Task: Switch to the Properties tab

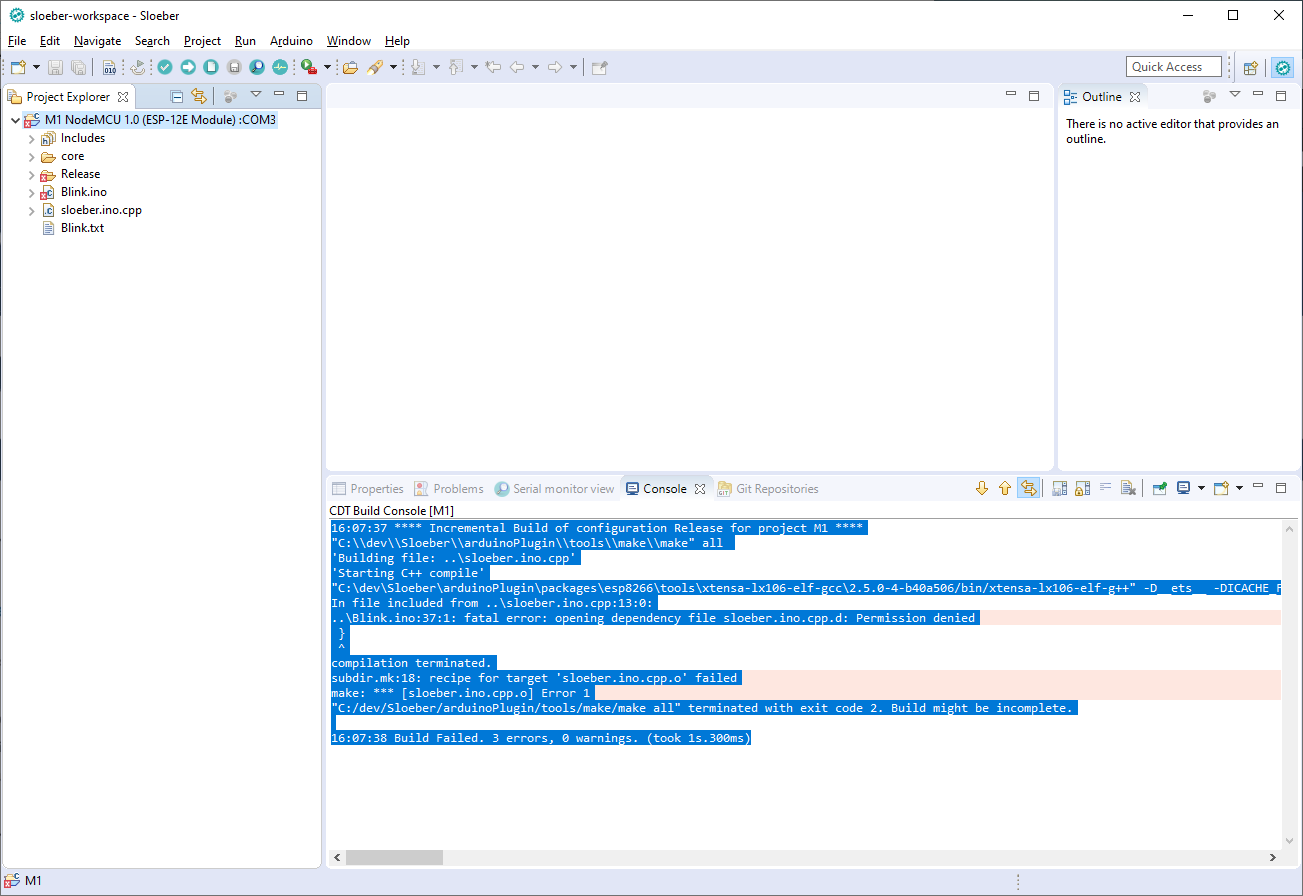Action: click(x=367, y=489)
